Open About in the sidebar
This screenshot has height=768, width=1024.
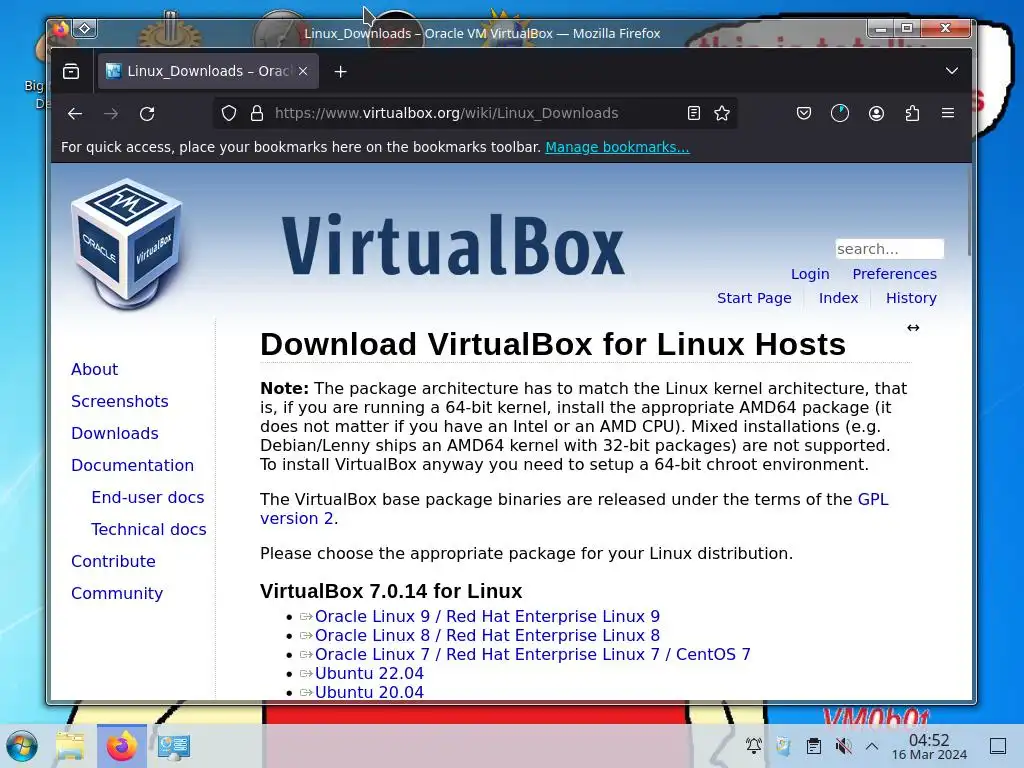(95, 370)
